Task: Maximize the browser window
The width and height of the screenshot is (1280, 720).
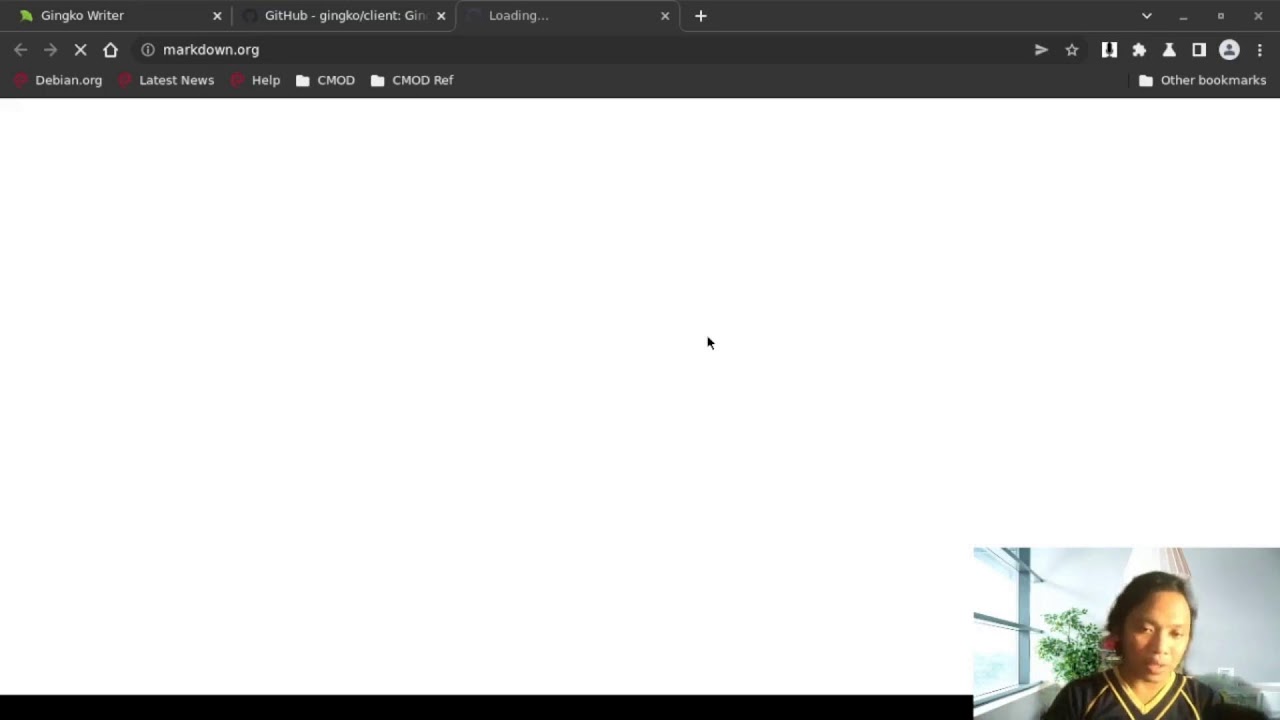Action: (x=1221, y=16)
